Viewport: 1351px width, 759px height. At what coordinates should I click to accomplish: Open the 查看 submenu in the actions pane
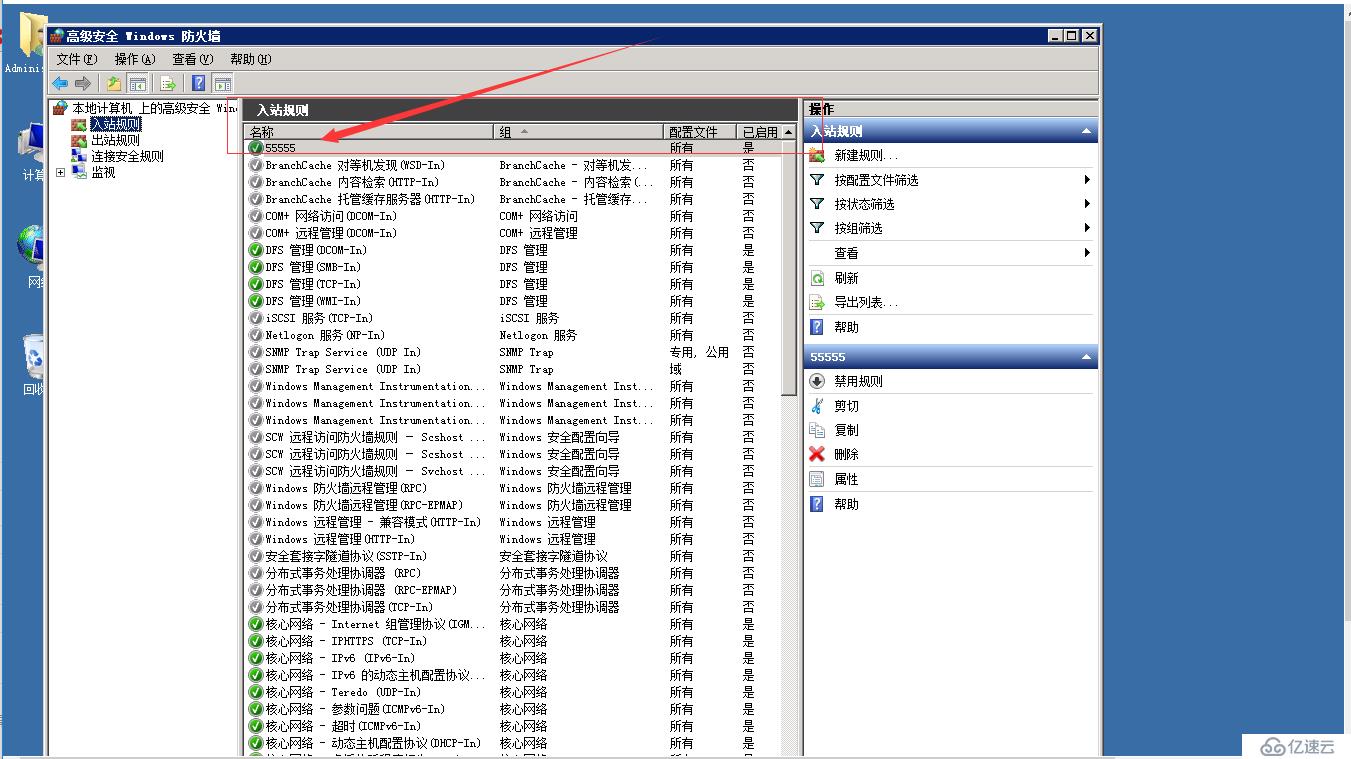click(x=846, y=253)
